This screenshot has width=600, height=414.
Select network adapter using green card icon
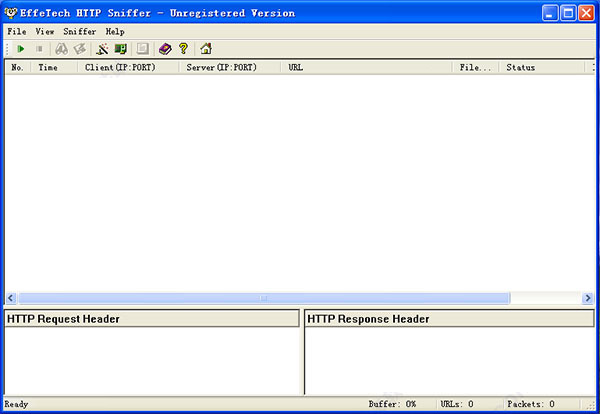[121, 49]
